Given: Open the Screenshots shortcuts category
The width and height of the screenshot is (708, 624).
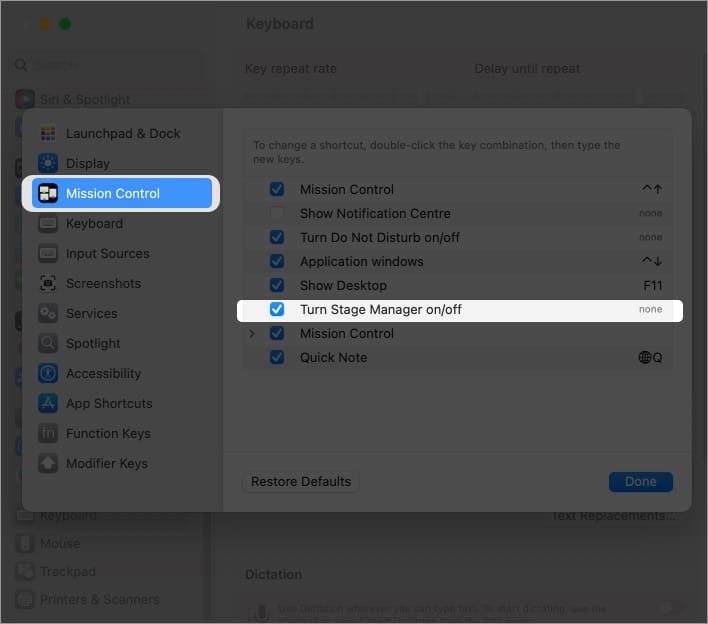Looking at the screenshot, I should pos(122,283).
